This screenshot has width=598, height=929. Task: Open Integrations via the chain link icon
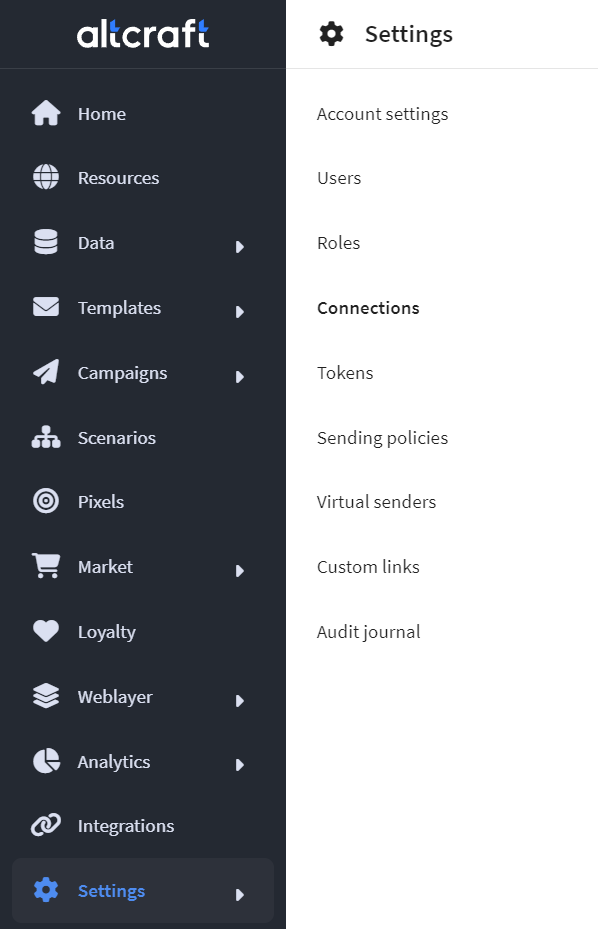point(46,825)
